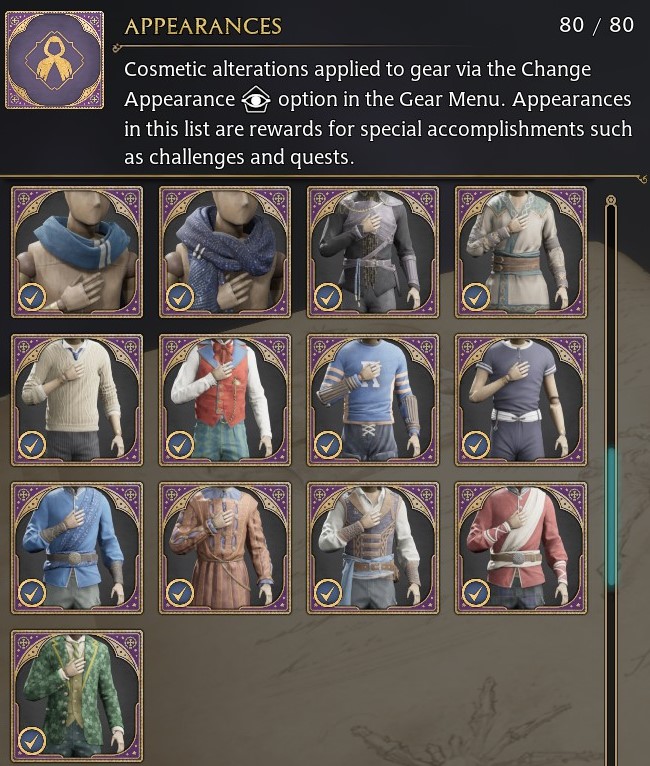650x766 pixels.
Task: Click the teal scrollbar handle
Action: pyautogui.click(x=611, y=518)
